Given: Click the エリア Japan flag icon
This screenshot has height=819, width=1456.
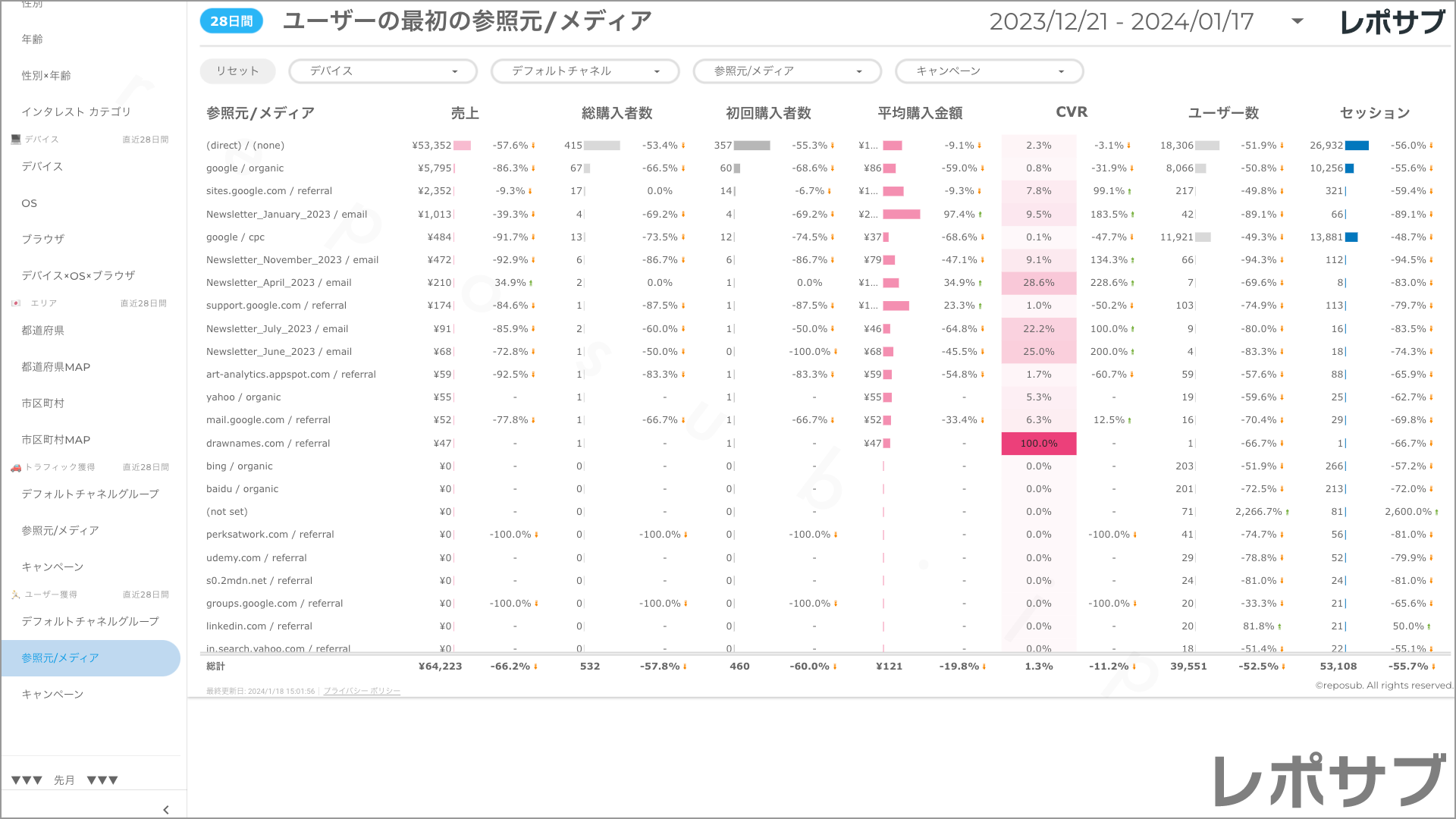Looking at the screenshot, I should point(16,303).
